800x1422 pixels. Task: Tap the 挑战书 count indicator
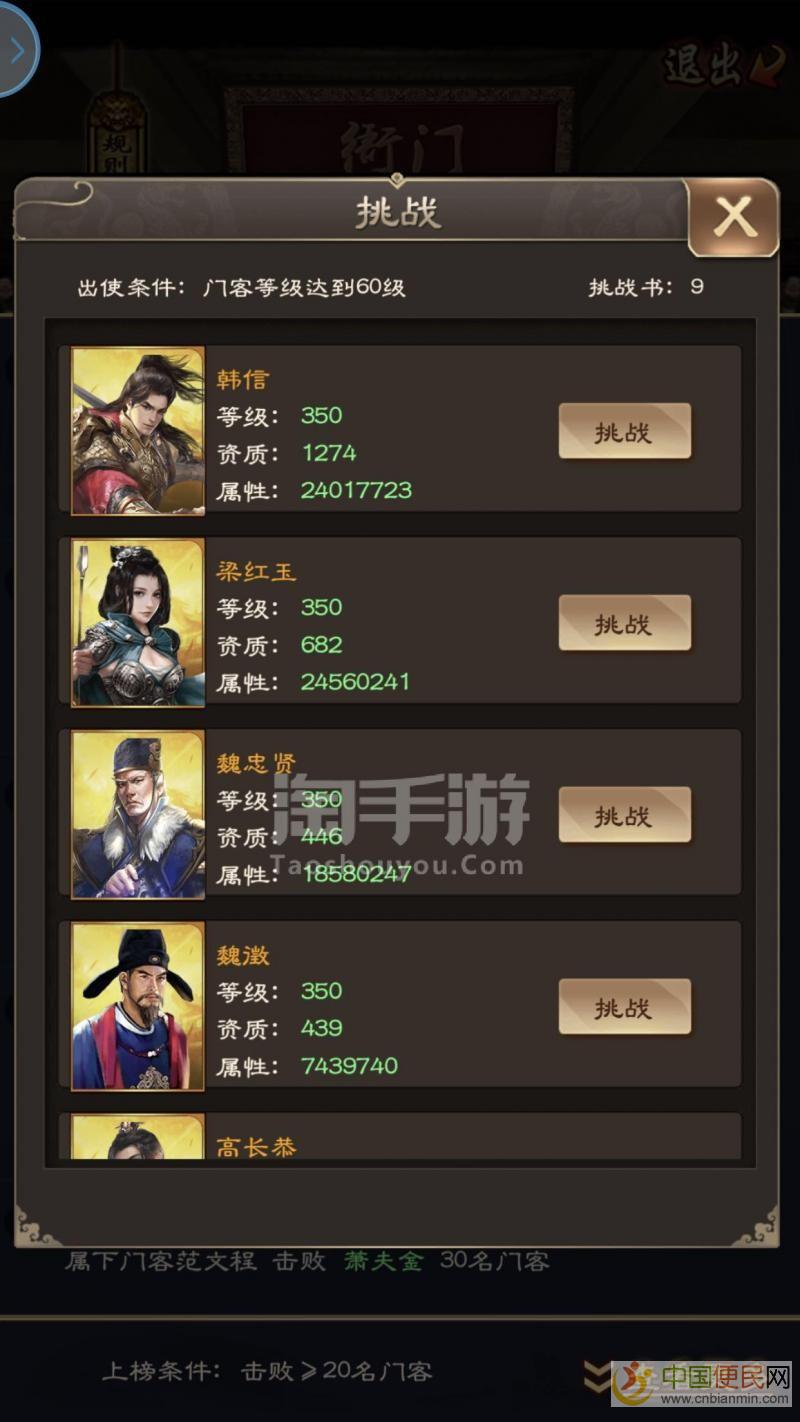tap(646, 287)
